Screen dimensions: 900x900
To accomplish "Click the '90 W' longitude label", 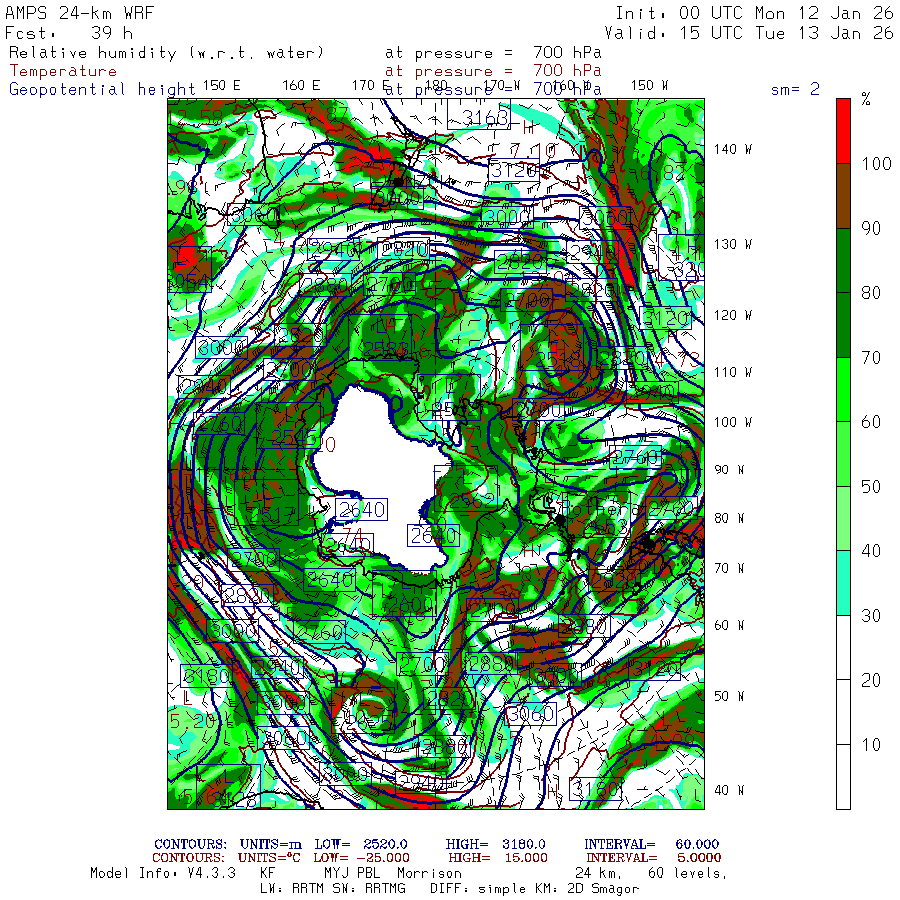I will [729, 470].
